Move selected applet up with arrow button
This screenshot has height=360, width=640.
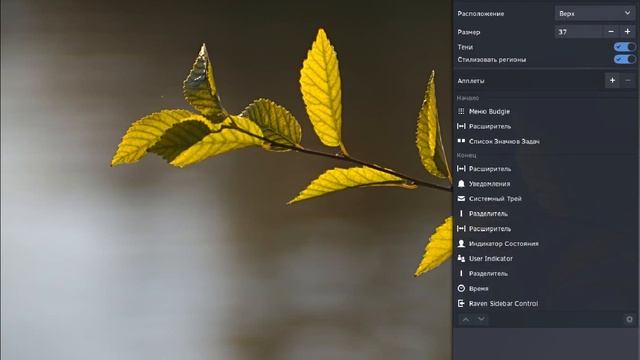[466, 319]
